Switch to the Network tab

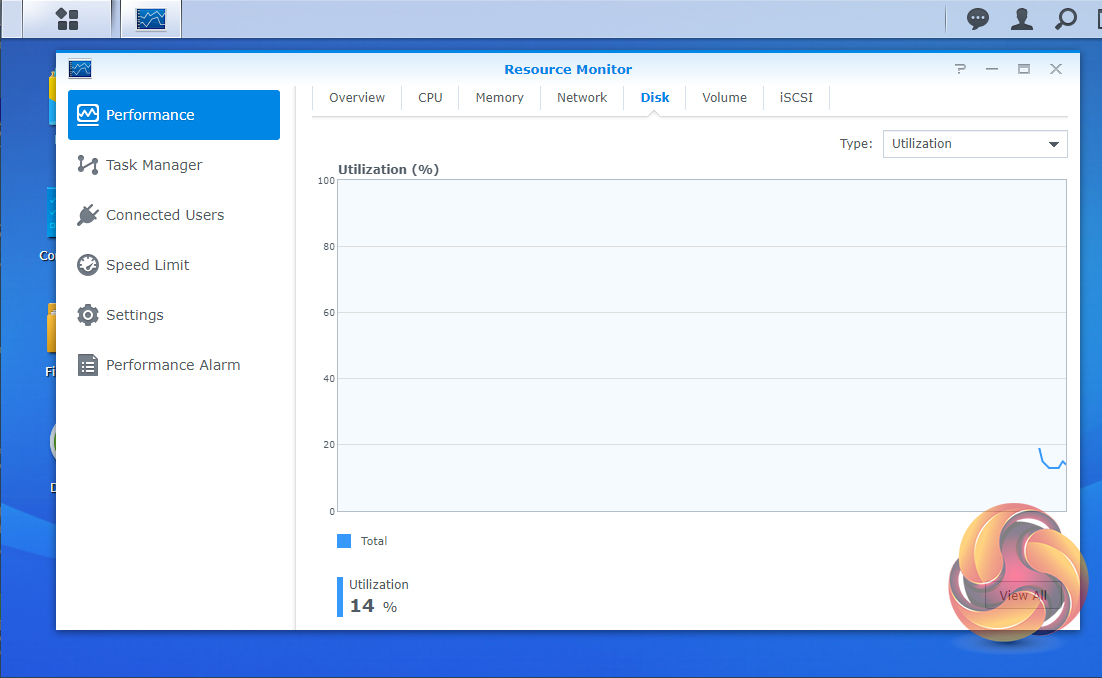click(x=582, y=98)
